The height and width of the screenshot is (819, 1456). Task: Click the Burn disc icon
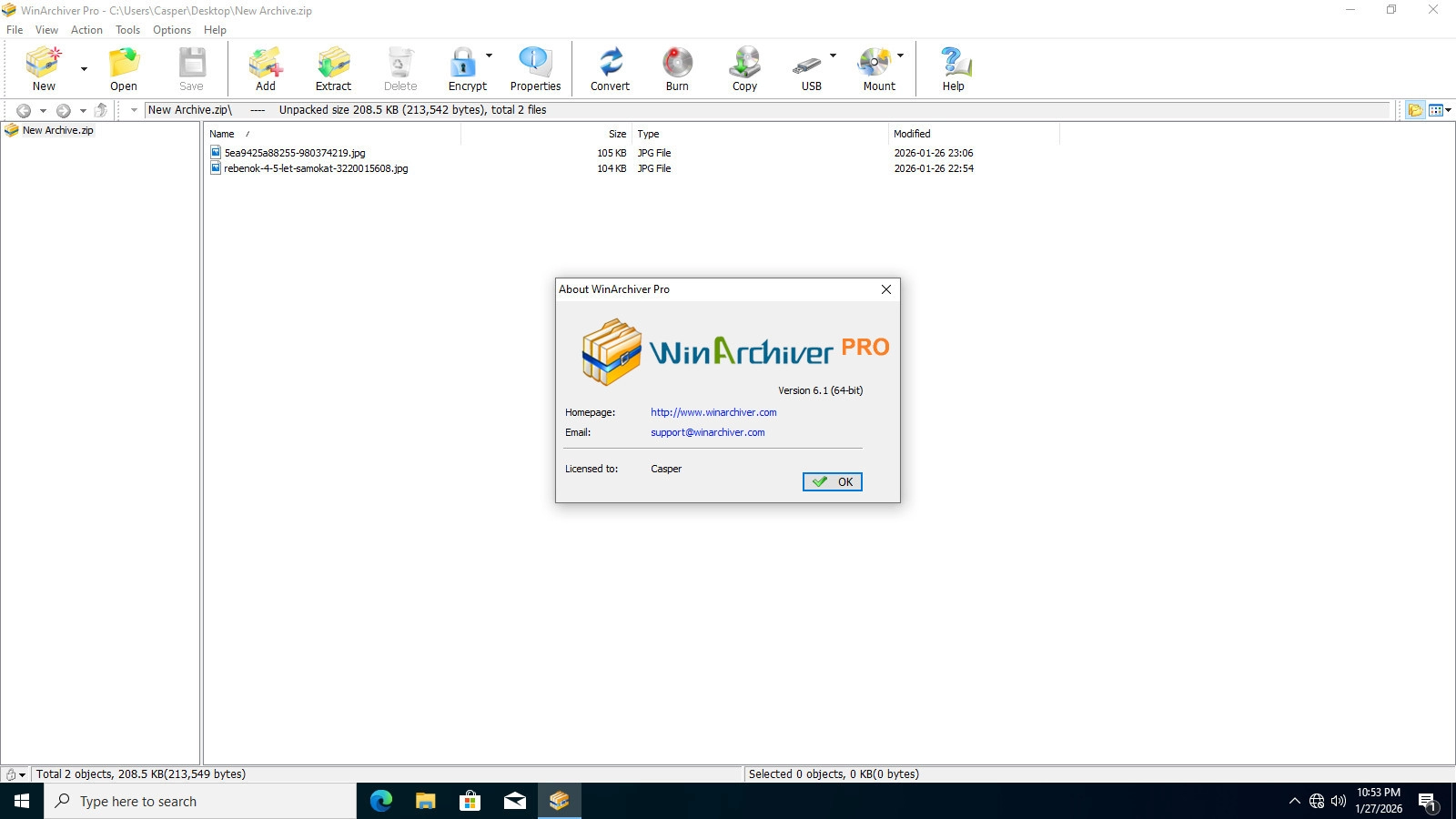[x=677, y=63]
